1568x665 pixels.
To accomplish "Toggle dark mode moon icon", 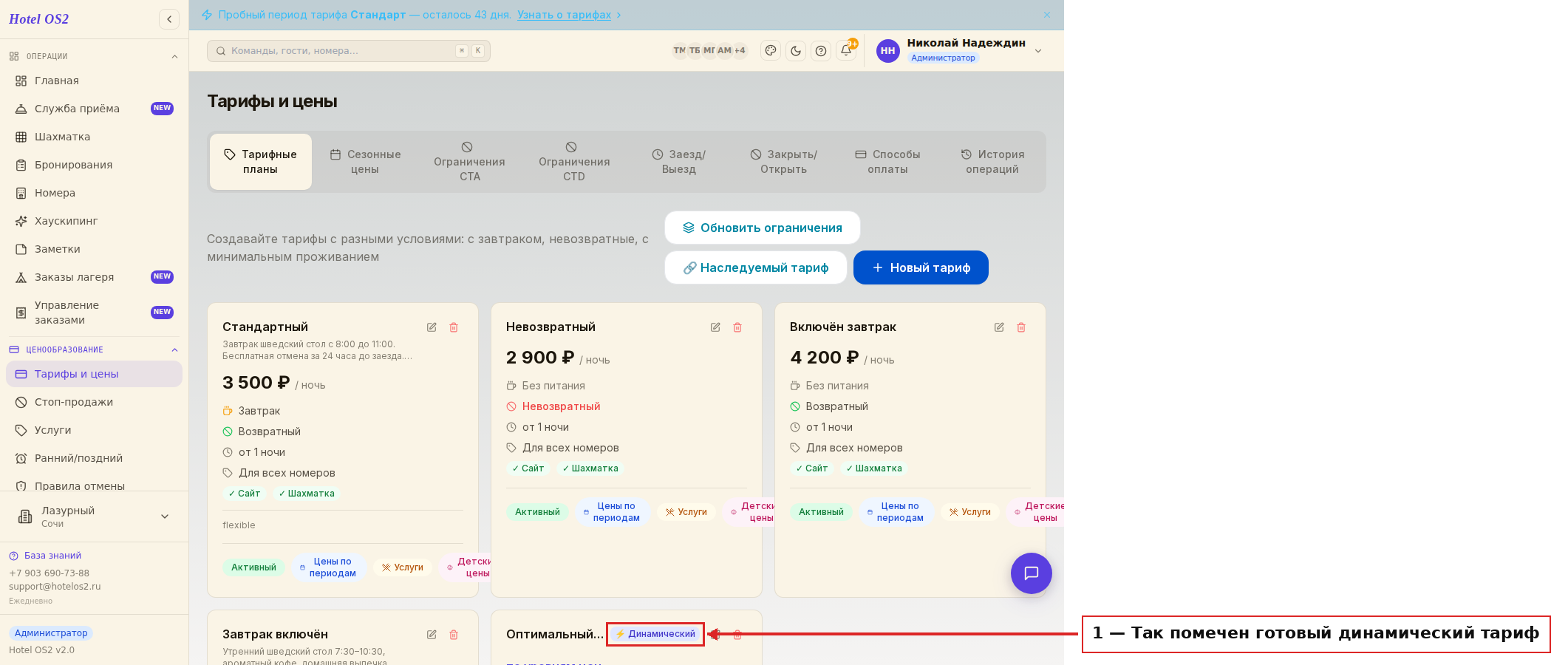I will (x=796, y=50).
